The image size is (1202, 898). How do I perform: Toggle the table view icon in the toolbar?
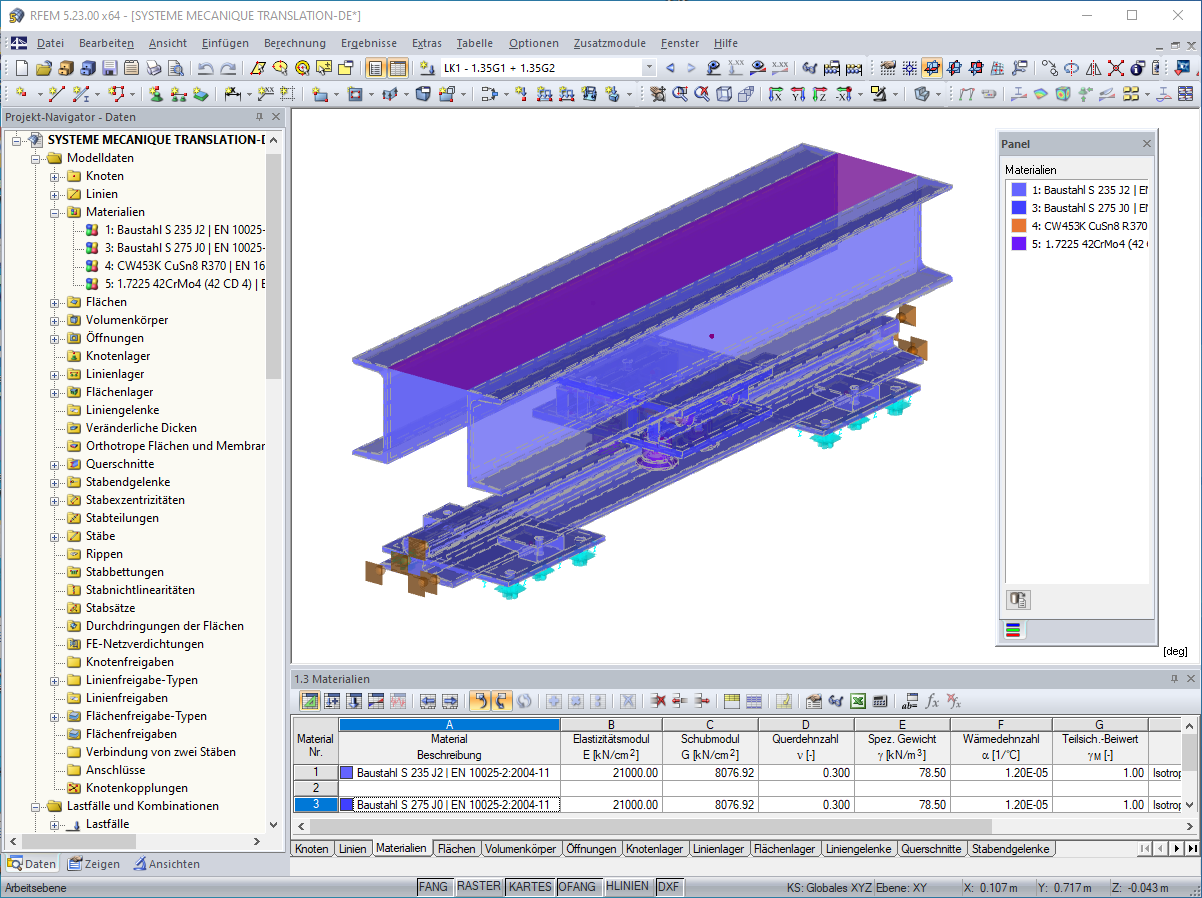[x=398, y=68]
